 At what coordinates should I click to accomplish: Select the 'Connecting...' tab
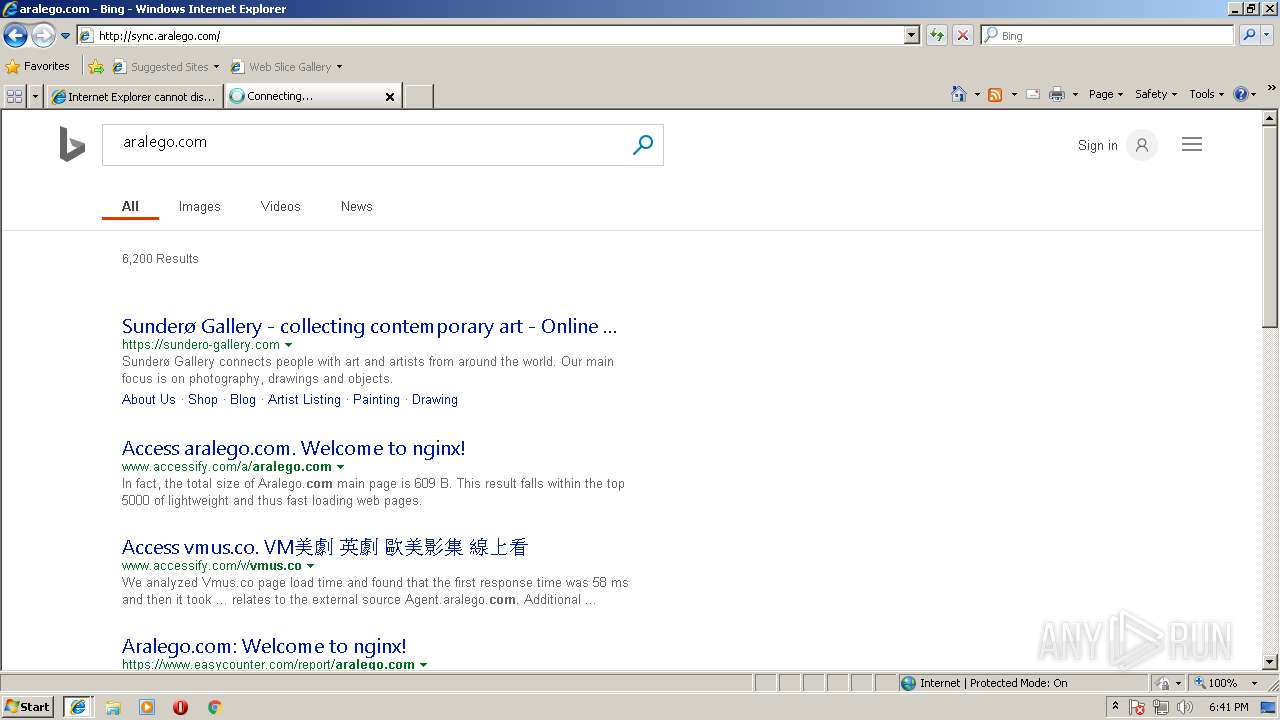click(x=305, y=96)
